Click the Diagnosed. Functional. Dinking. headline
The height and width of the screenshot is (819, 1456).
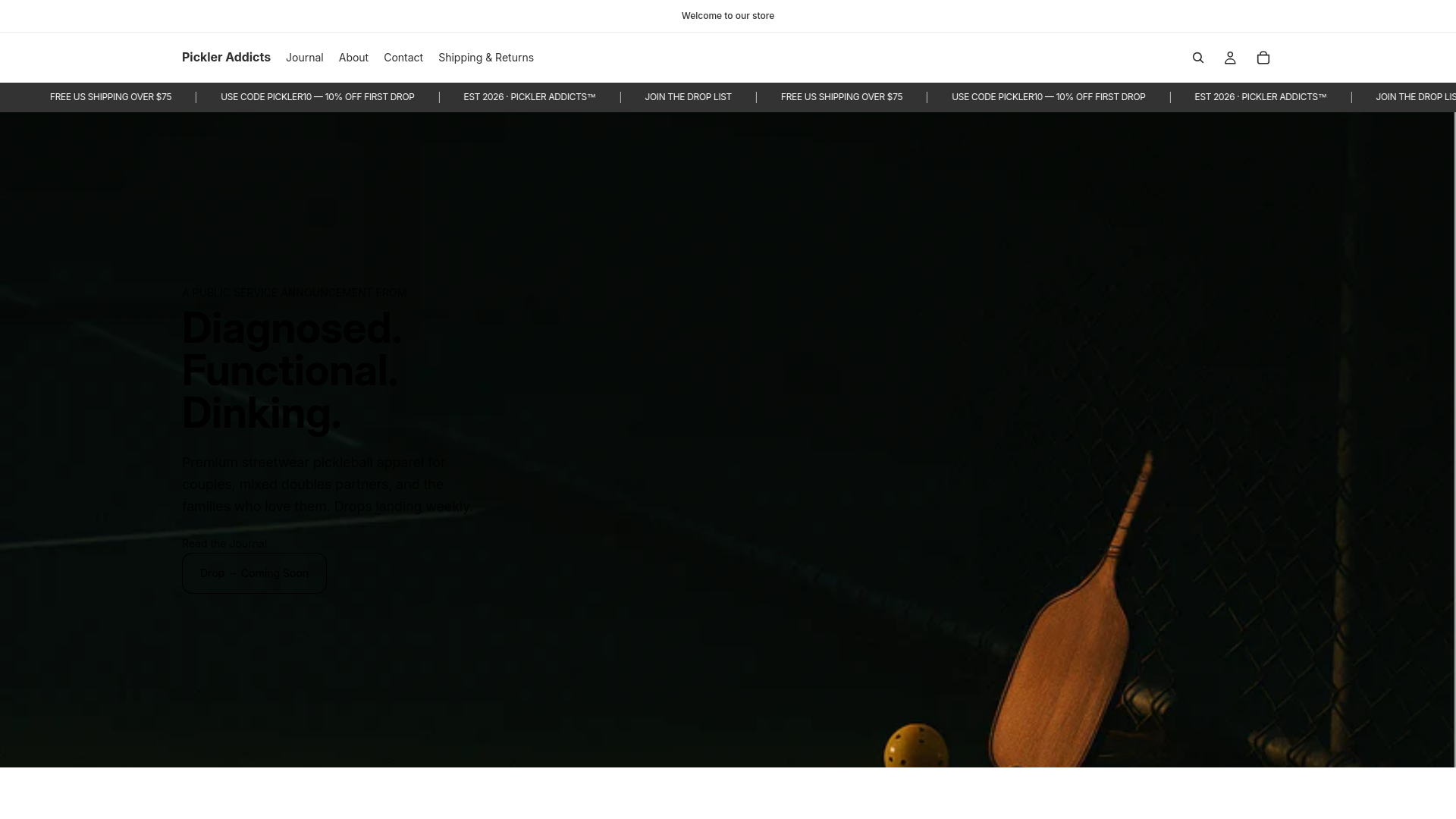point(292,371)
